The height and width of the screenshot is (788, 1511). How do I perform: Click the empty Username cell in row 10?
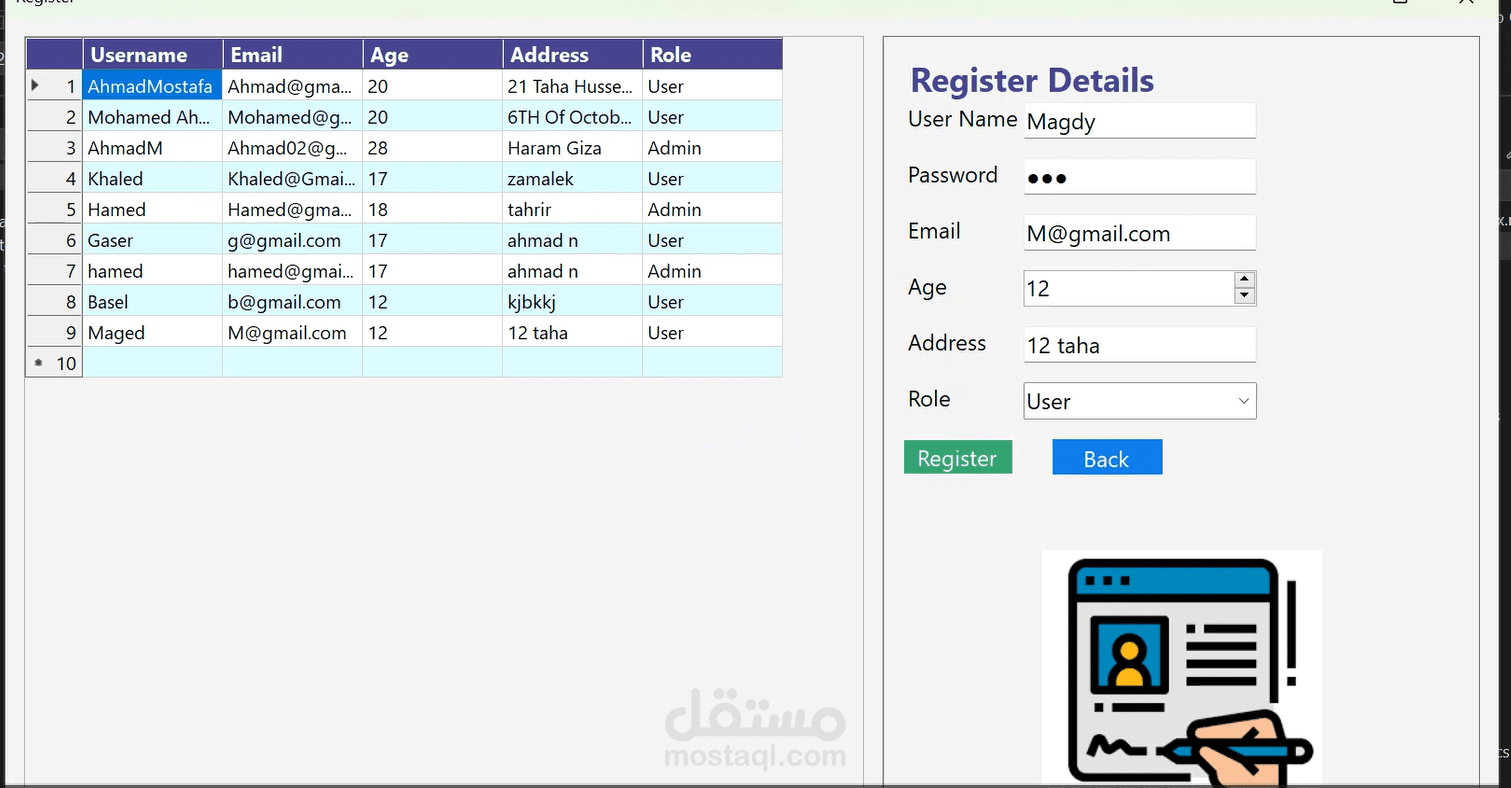pos(153,363)
